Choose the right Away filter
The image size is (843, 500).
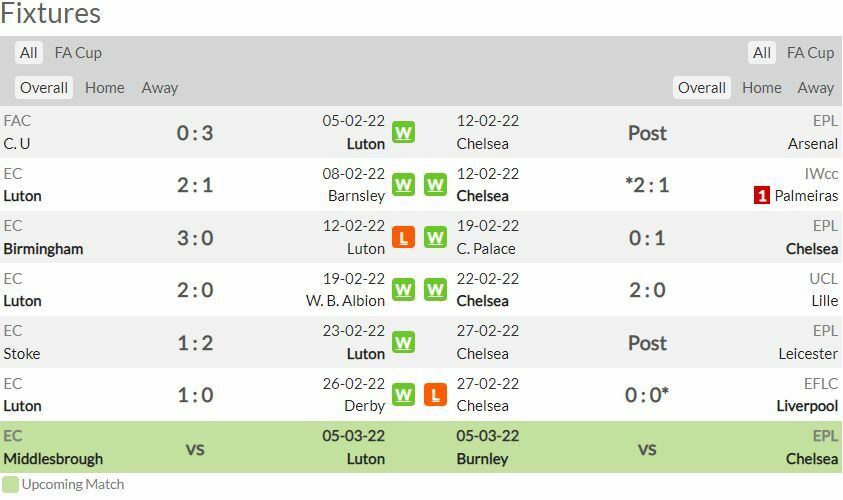point(816,88)
